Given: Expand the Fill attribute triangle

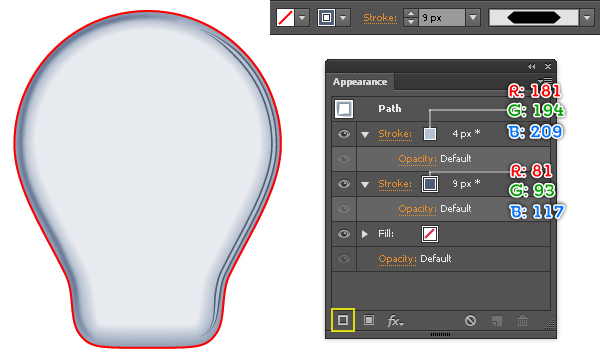Looking at the screenshot, I should tap(365, 234).
